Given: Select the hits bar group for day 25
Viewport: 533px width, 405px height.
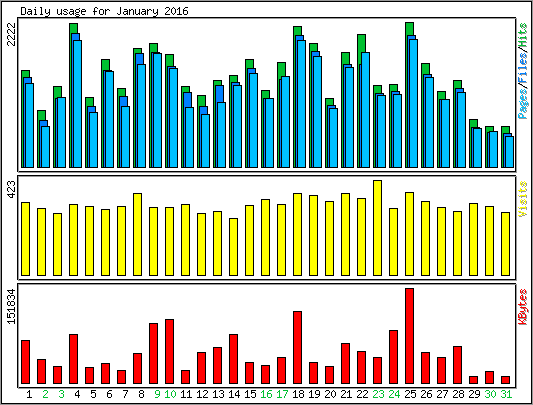Looking at the screenshot, I should tap(411, 95).
